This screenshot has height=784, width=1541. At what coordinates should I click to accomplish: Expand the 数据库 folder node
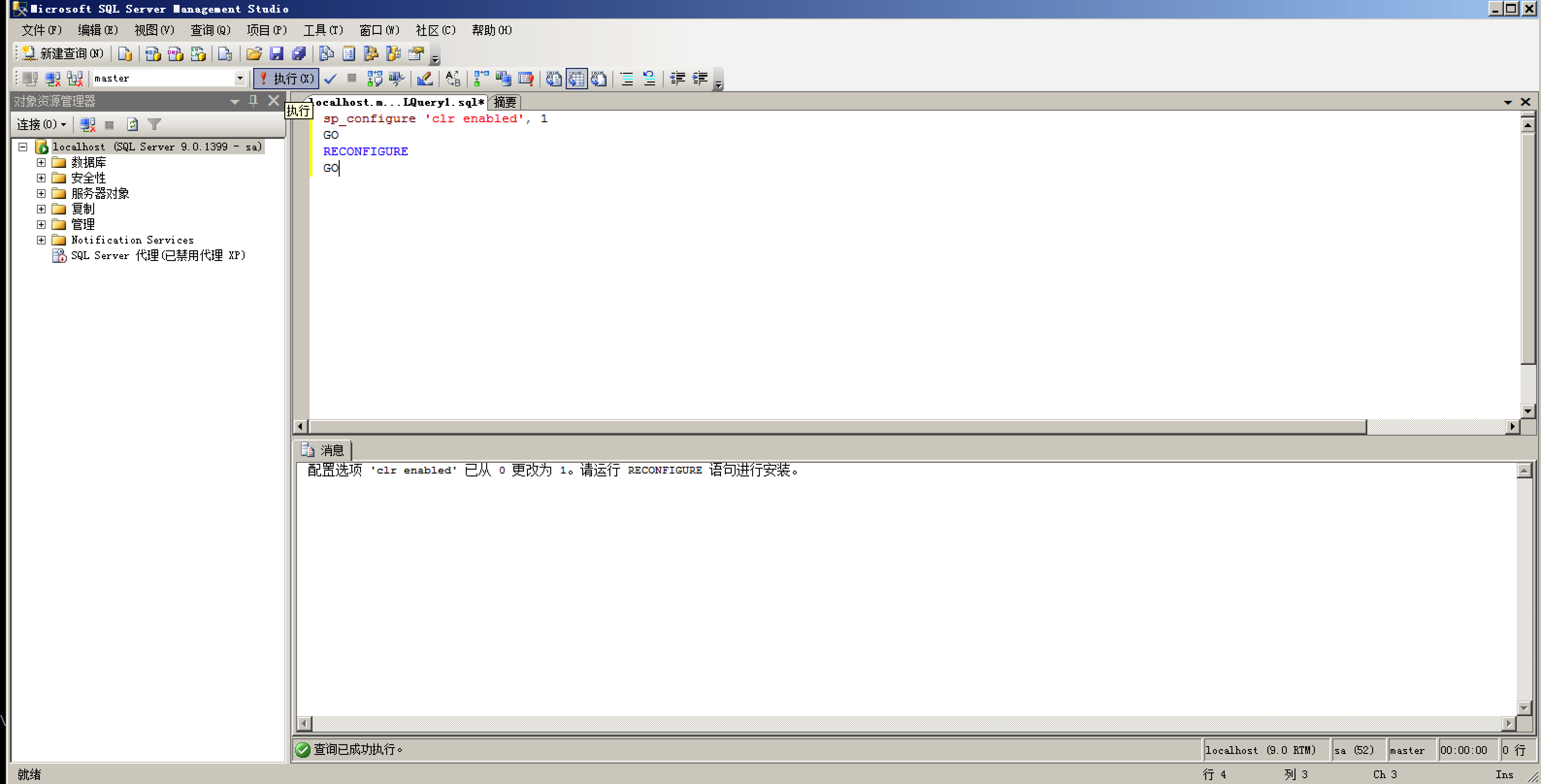click(x=41, y=162)
